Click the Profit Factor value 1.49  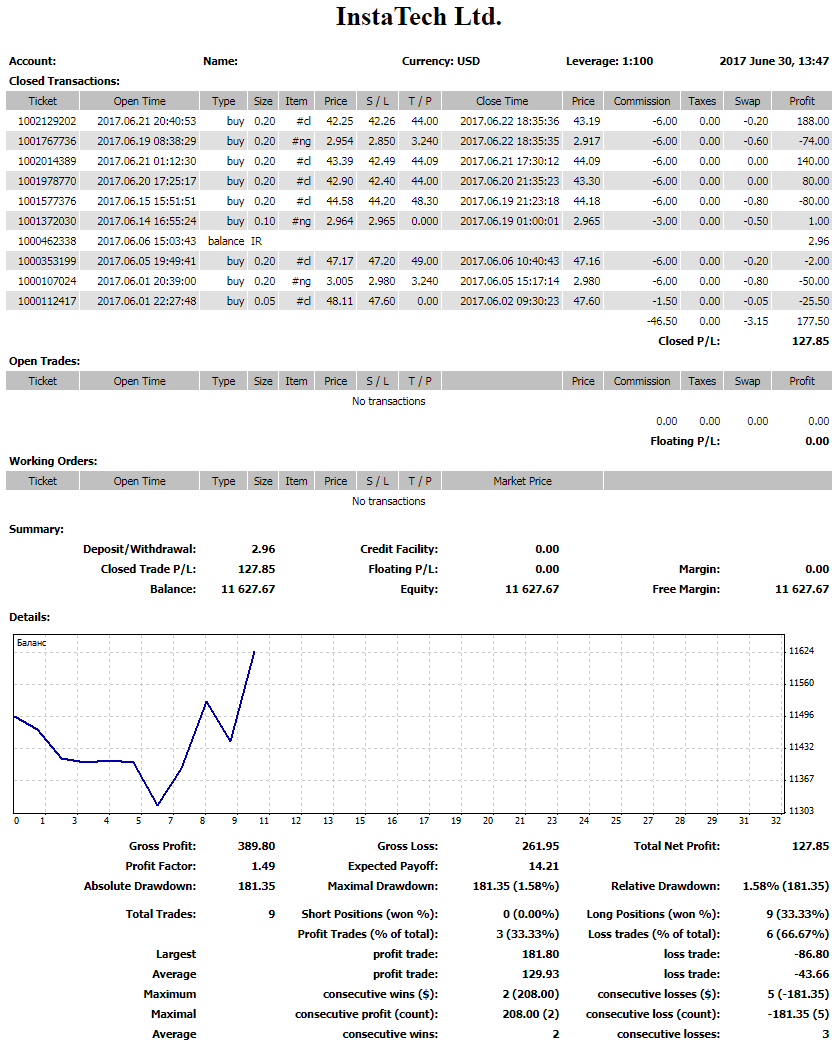point(263,867)
